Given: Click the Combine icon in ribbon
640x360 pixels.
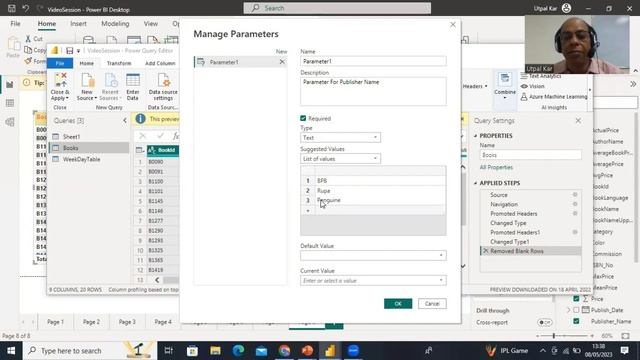Looking at the screenshot, I should coord(505,79).
